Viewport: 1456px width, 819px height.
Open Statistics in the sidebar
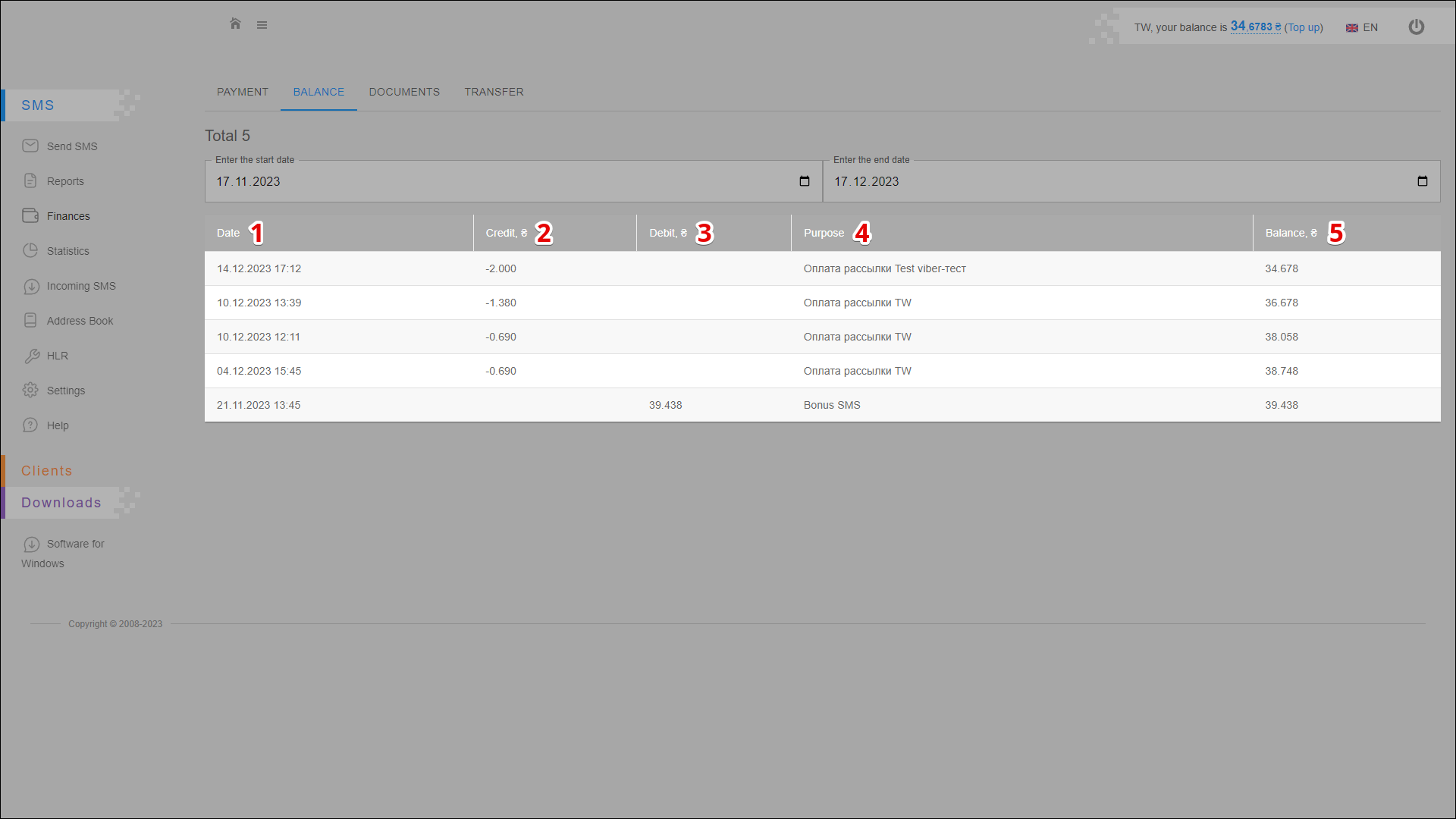click(67, 251)
